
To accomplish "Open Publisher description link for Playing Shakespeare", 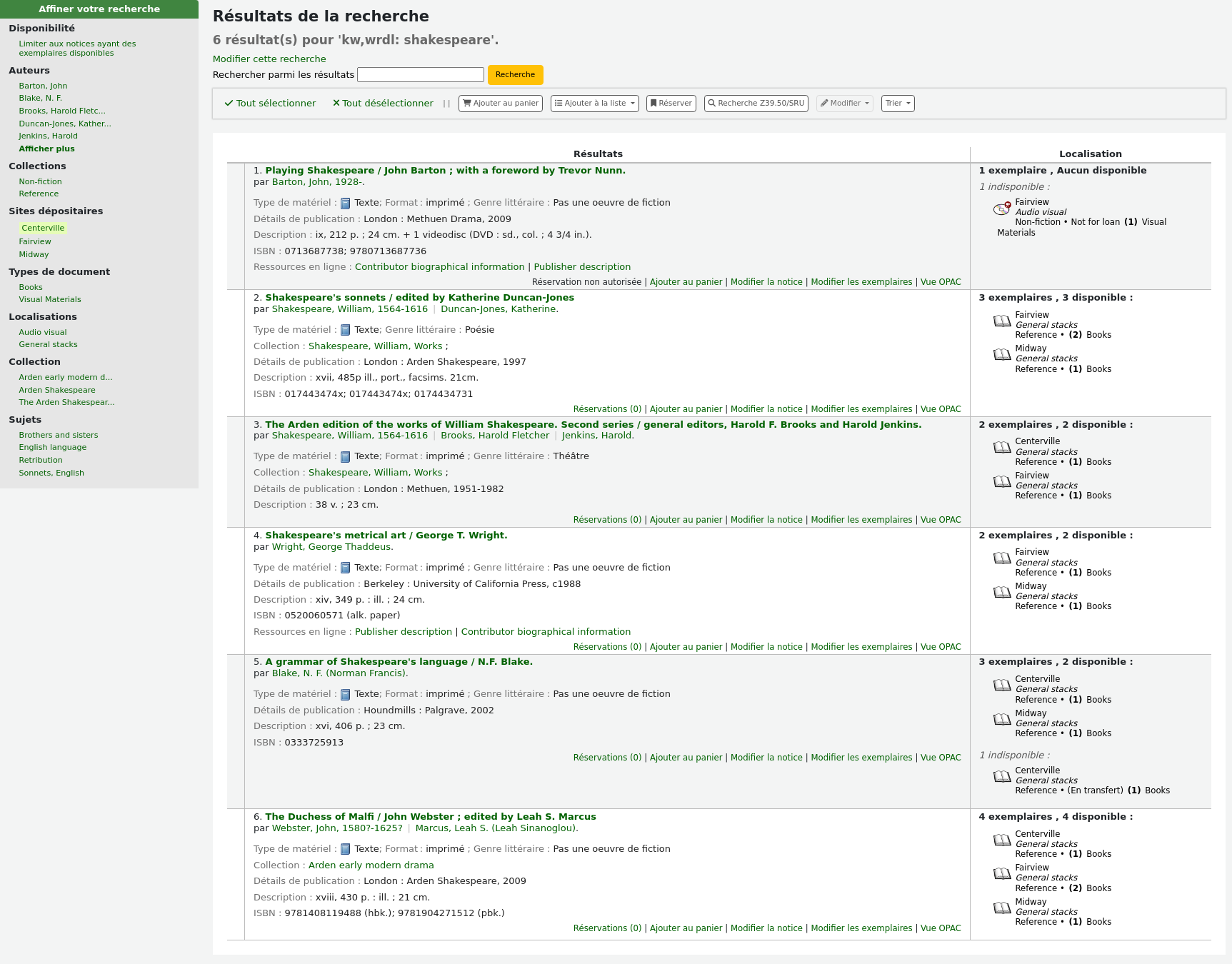I will point(582,267).
